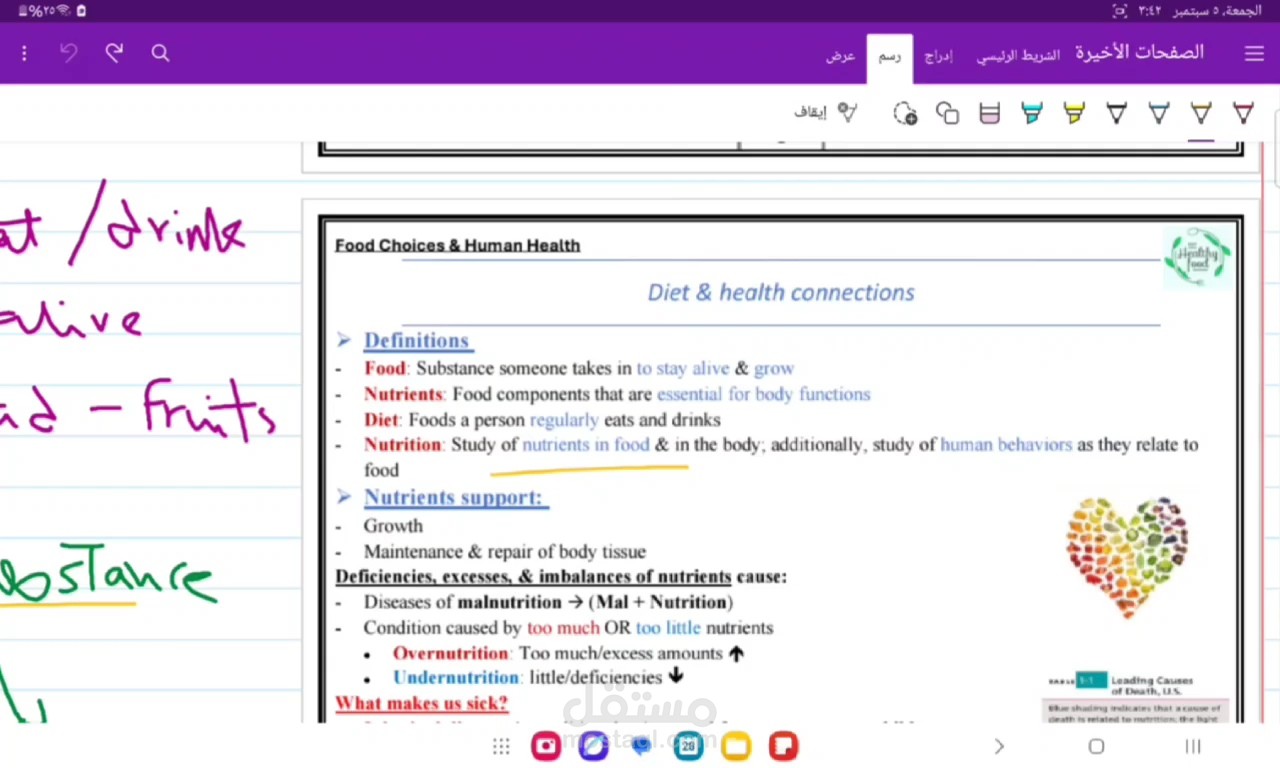
Task: Open the yellow Files app in dock
Action: 736,746
